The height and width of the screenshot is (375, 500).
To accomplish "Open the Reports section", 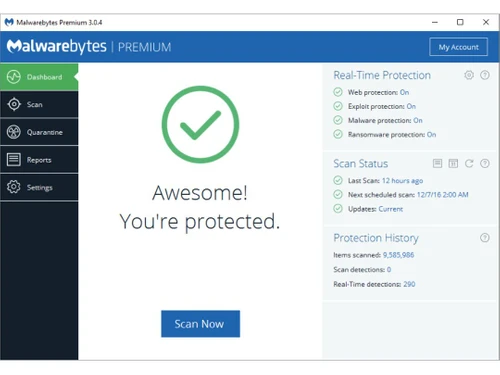I will click(x=39, y=160).
